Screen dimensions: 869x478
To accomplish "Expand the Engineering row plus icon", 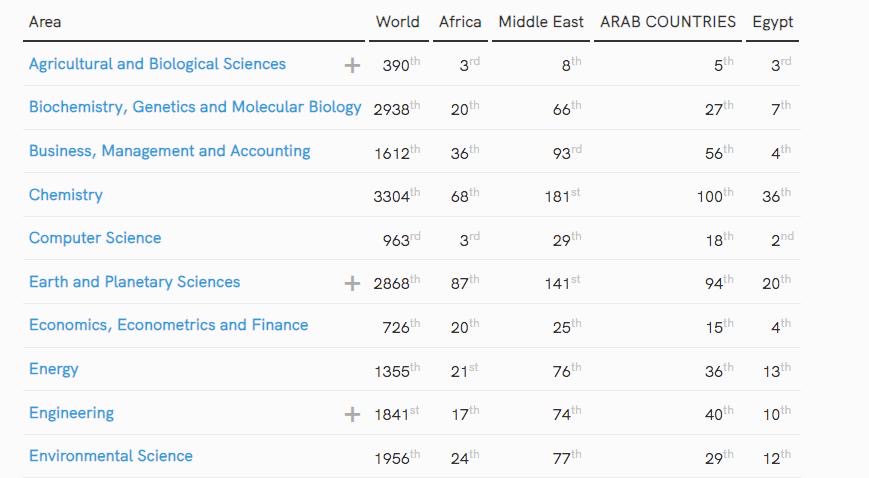I will [x=352, y=414].
